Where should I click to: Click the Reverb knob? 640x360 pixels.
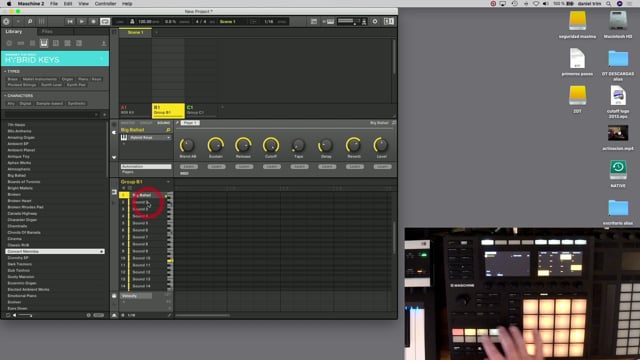click(353, 145)
